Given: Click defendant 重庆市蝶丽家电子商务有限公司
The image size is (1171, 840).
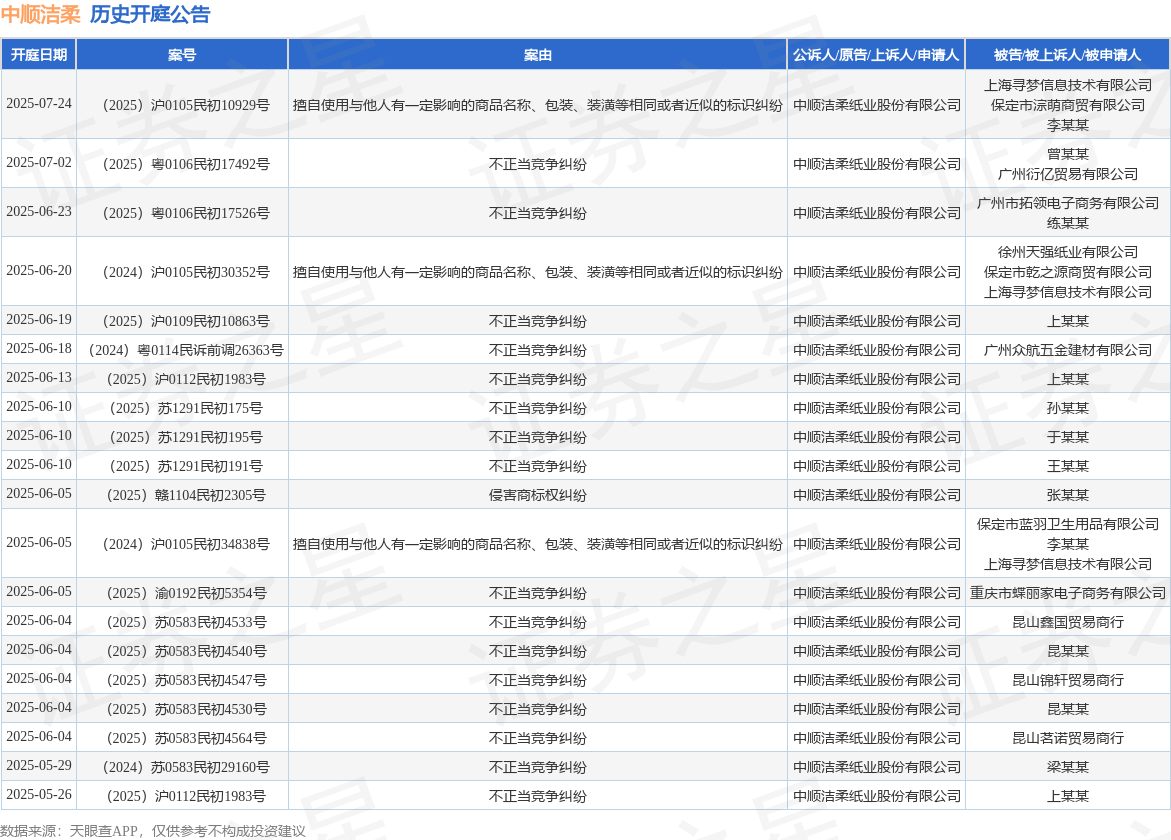Looking at the screenshot, I should coord(1067,594).
